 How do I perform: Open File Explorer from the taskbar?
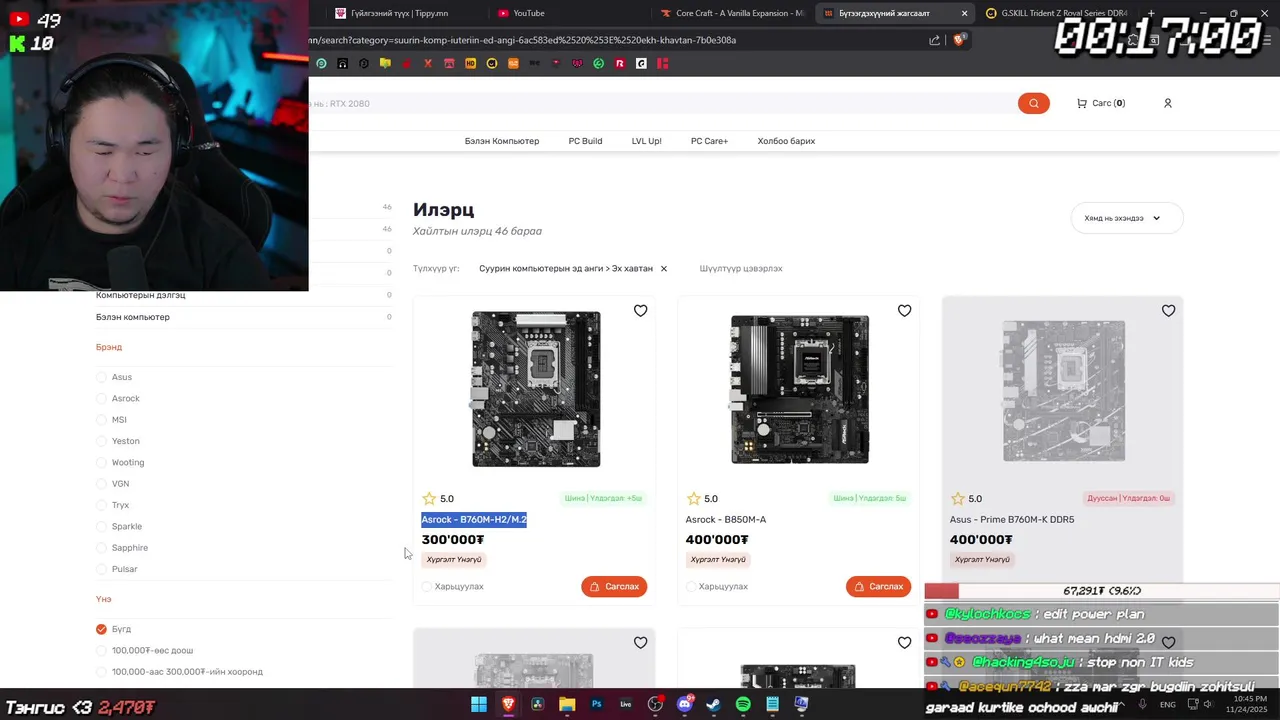[x=567, y=704]
